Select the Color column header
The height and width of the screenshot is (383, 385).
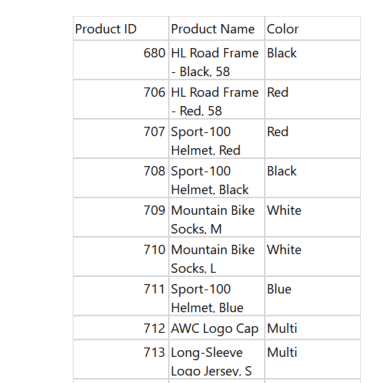tap(312, 29)
